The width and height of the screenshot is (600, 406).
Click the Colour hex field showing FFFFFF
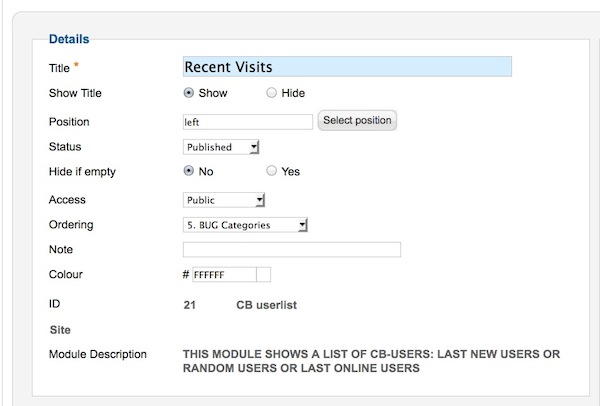(x=224, y=275)
